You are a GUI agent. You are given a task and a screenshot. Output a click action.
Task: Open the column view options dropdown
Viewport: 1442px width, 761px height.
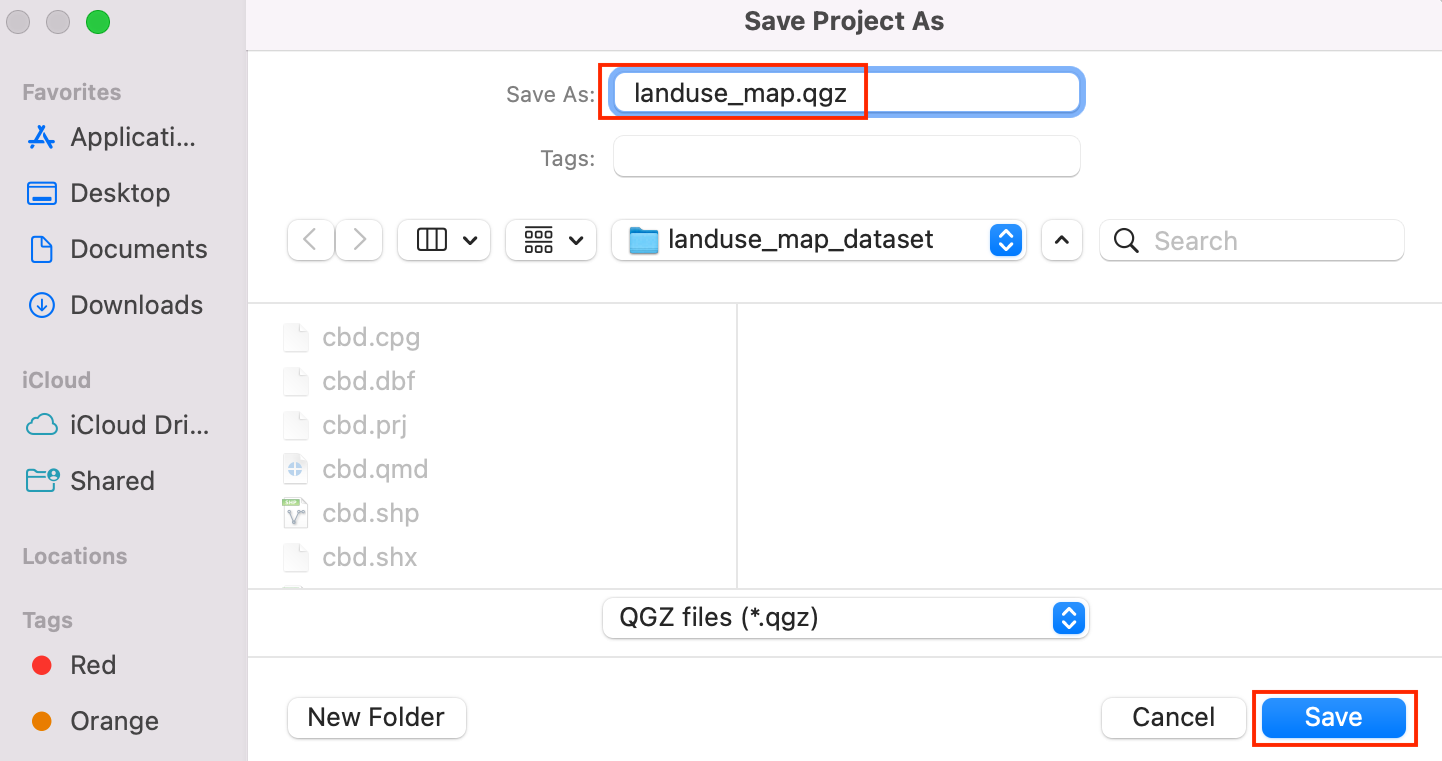coord(444,240)
